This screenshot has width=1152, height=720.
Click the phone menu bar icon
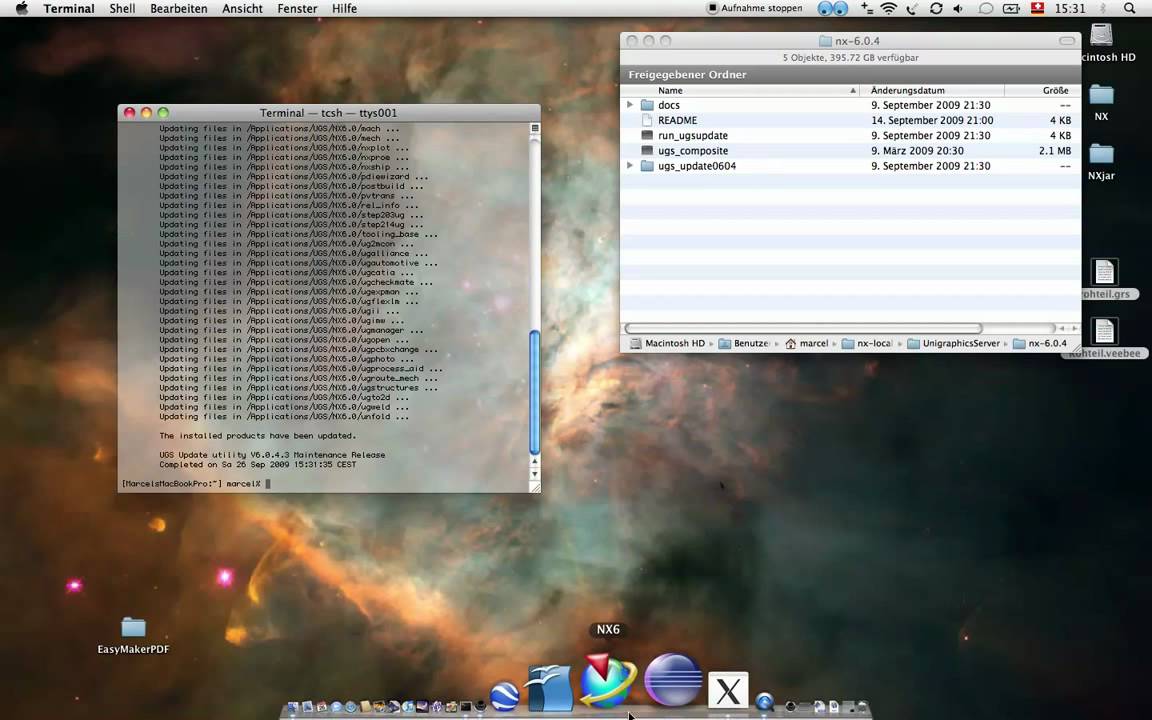(912, 9)
